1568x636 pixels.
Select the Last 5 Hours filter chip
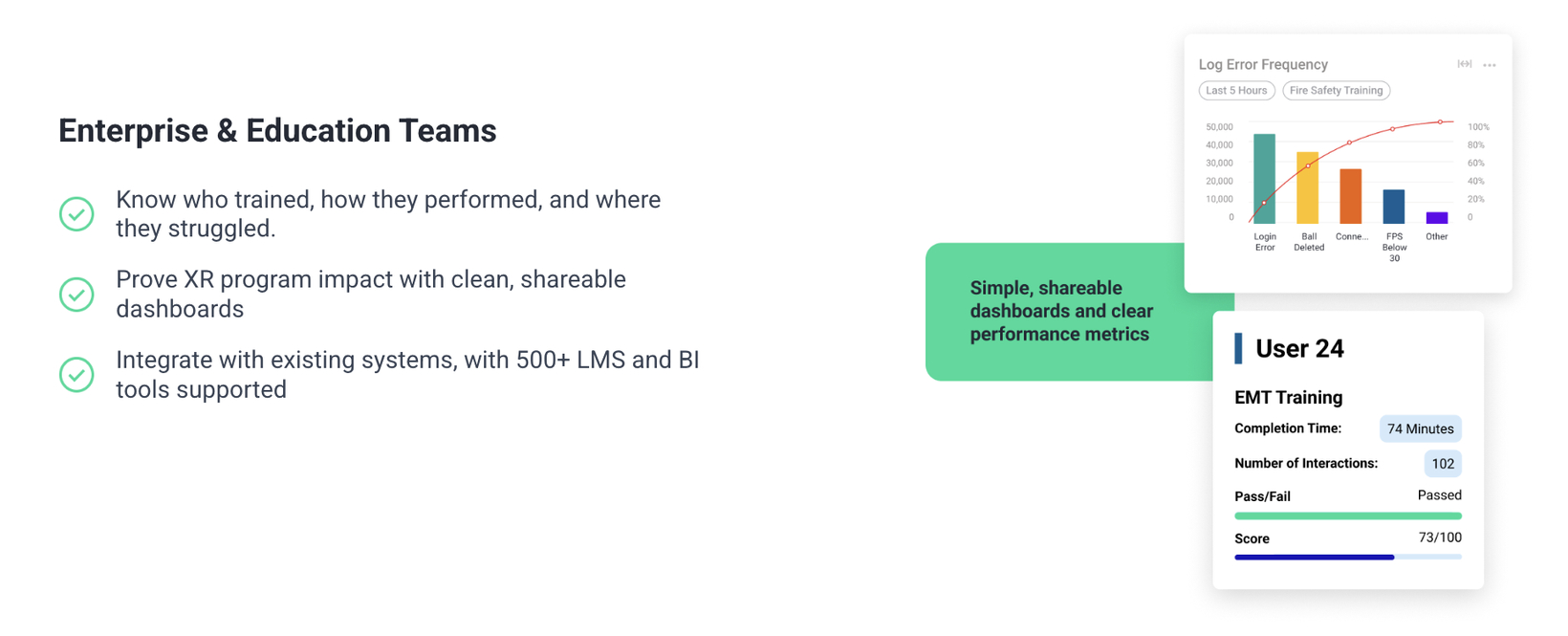pos(1236,91)
